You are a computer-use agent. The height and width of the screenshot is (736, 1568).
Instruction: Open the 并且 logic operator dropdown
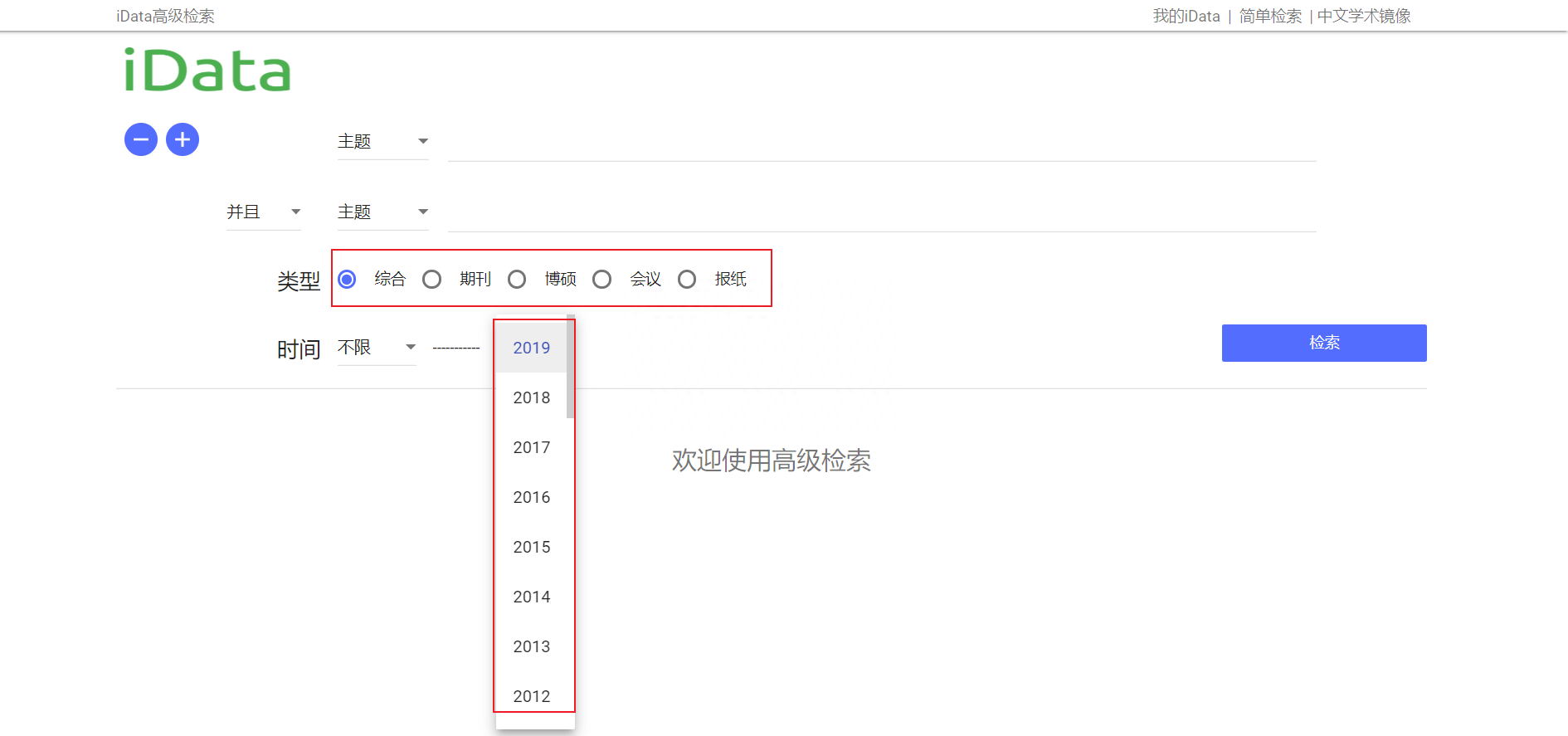tap(264, 212)
